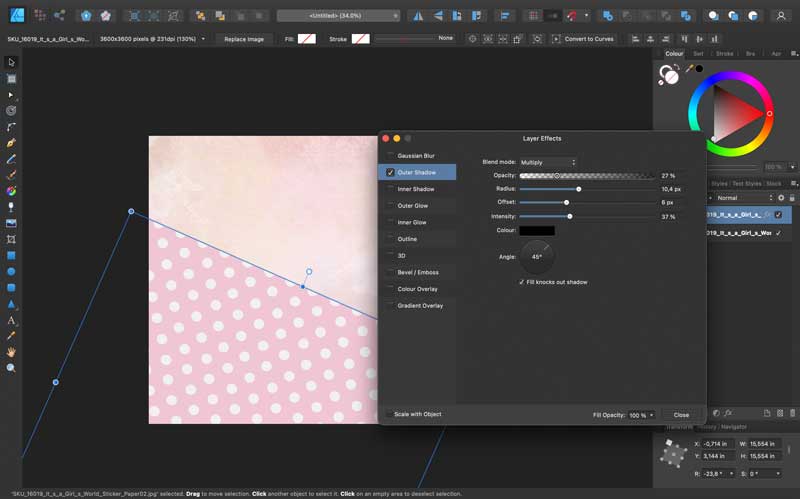Click the Replace Image button

click(x=244, y=39)
